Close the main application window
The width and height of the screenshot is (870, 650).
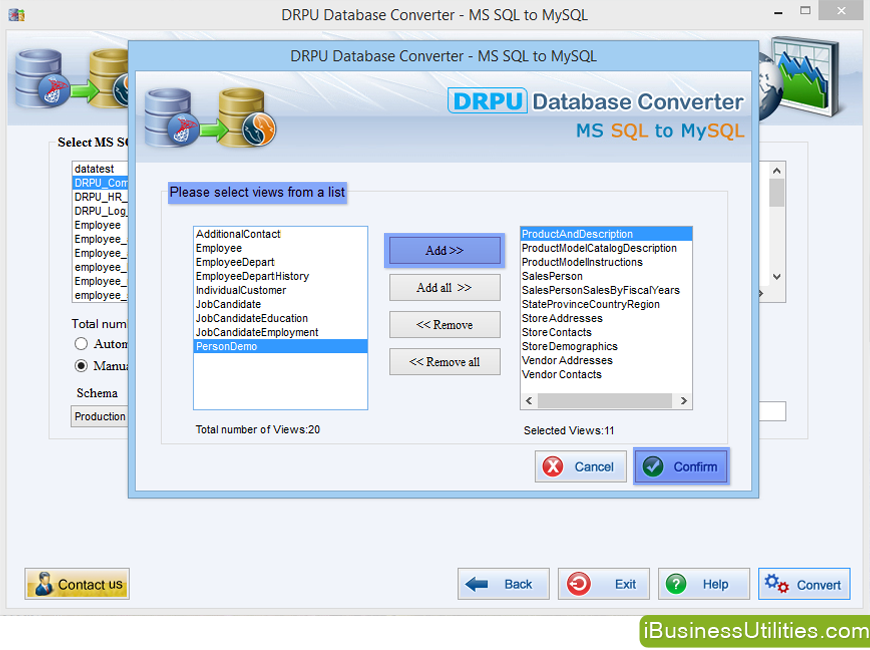pyautogui.click(x=841, y=11)
